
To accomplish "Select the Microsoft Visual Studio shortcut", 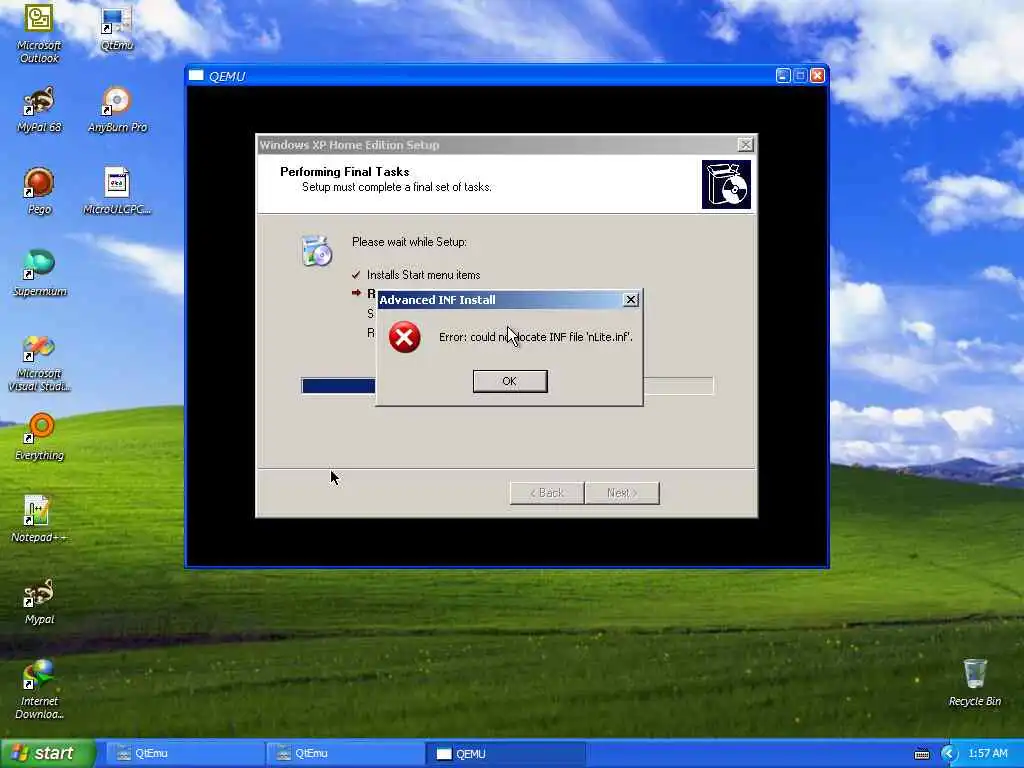I will [39, 362].
